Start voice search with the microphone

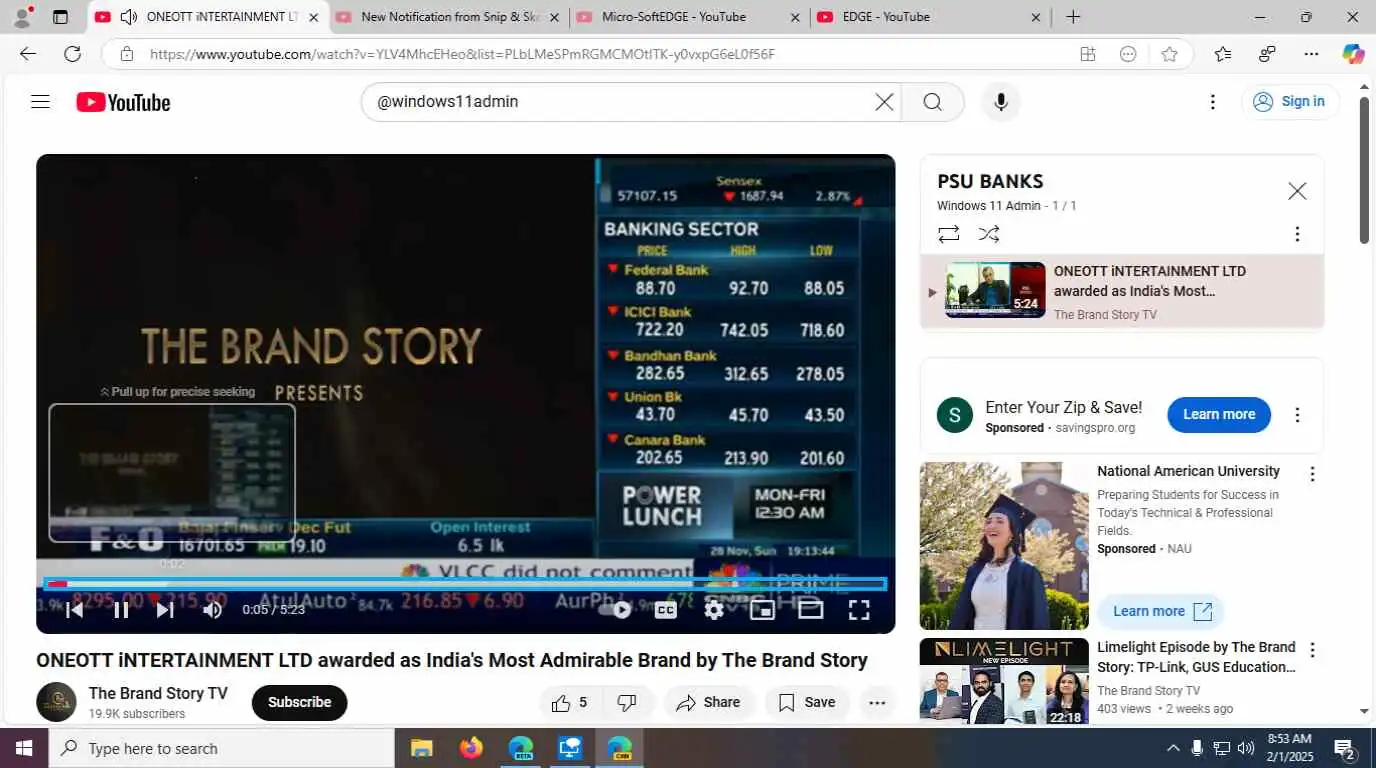1000,102
